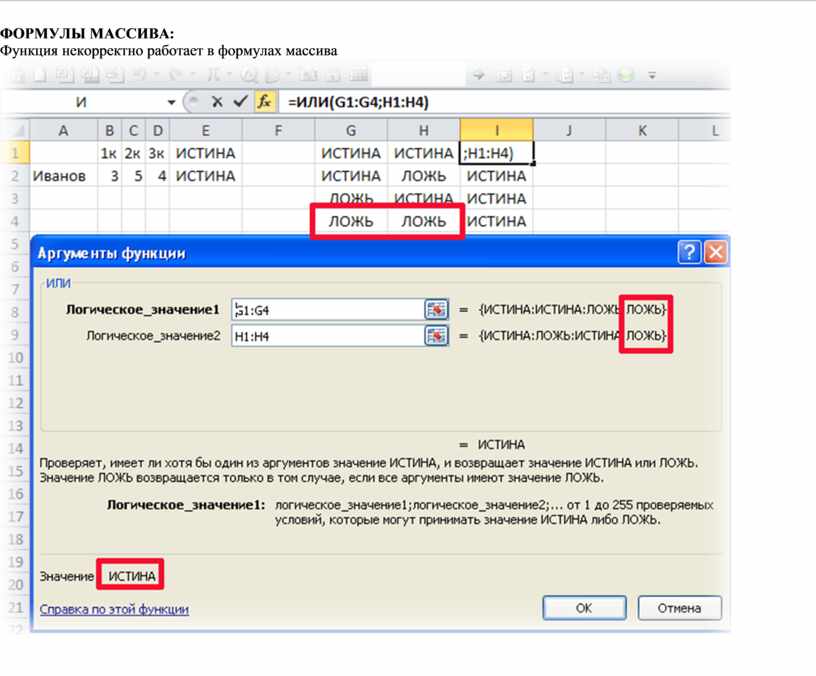Select column K header
Viewport: 816px width, 676px height.
(642, 130)
